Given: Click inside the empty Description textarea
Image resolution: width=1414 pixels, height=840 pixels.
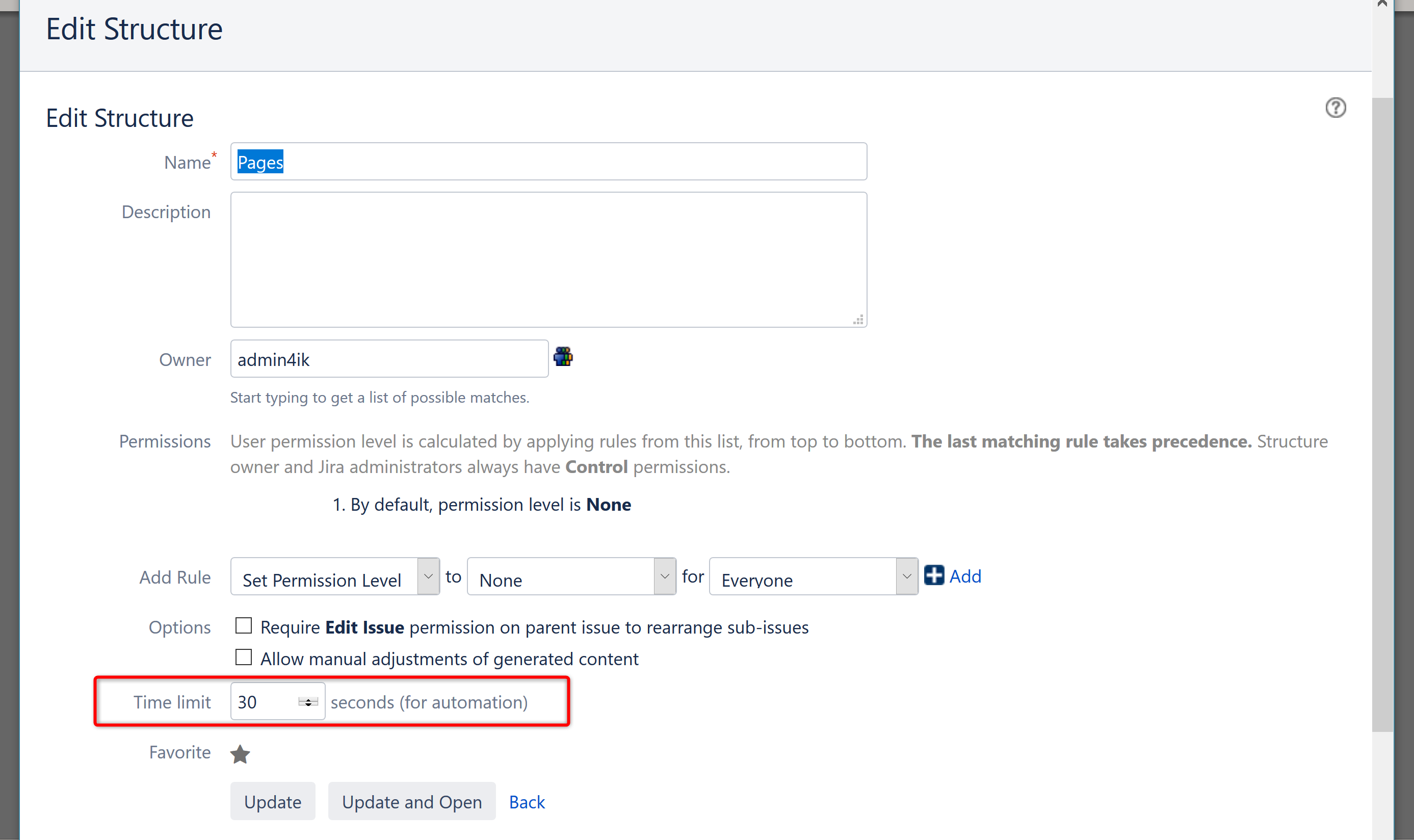Looking at the screenshot, I should point(548,259).
